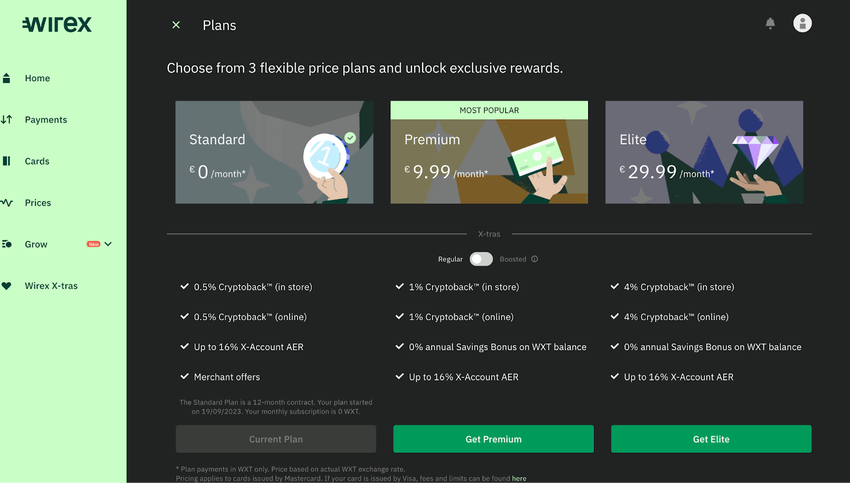Image resolution: width=850 pixels, height=483 pixels.
Task: Click the Prices chart icon
Action: 6,203
